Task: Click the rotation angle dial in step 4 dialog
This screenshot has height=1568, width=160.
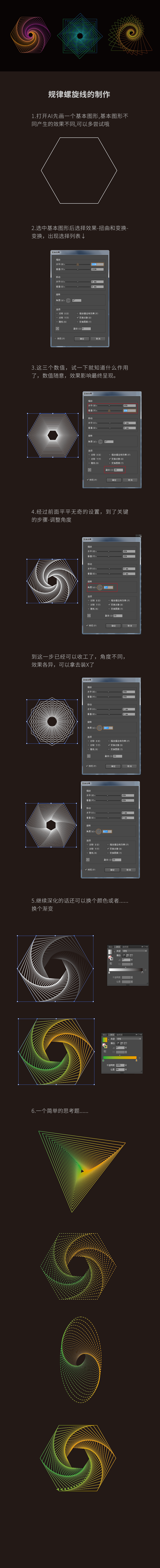Action: (100, 587)
